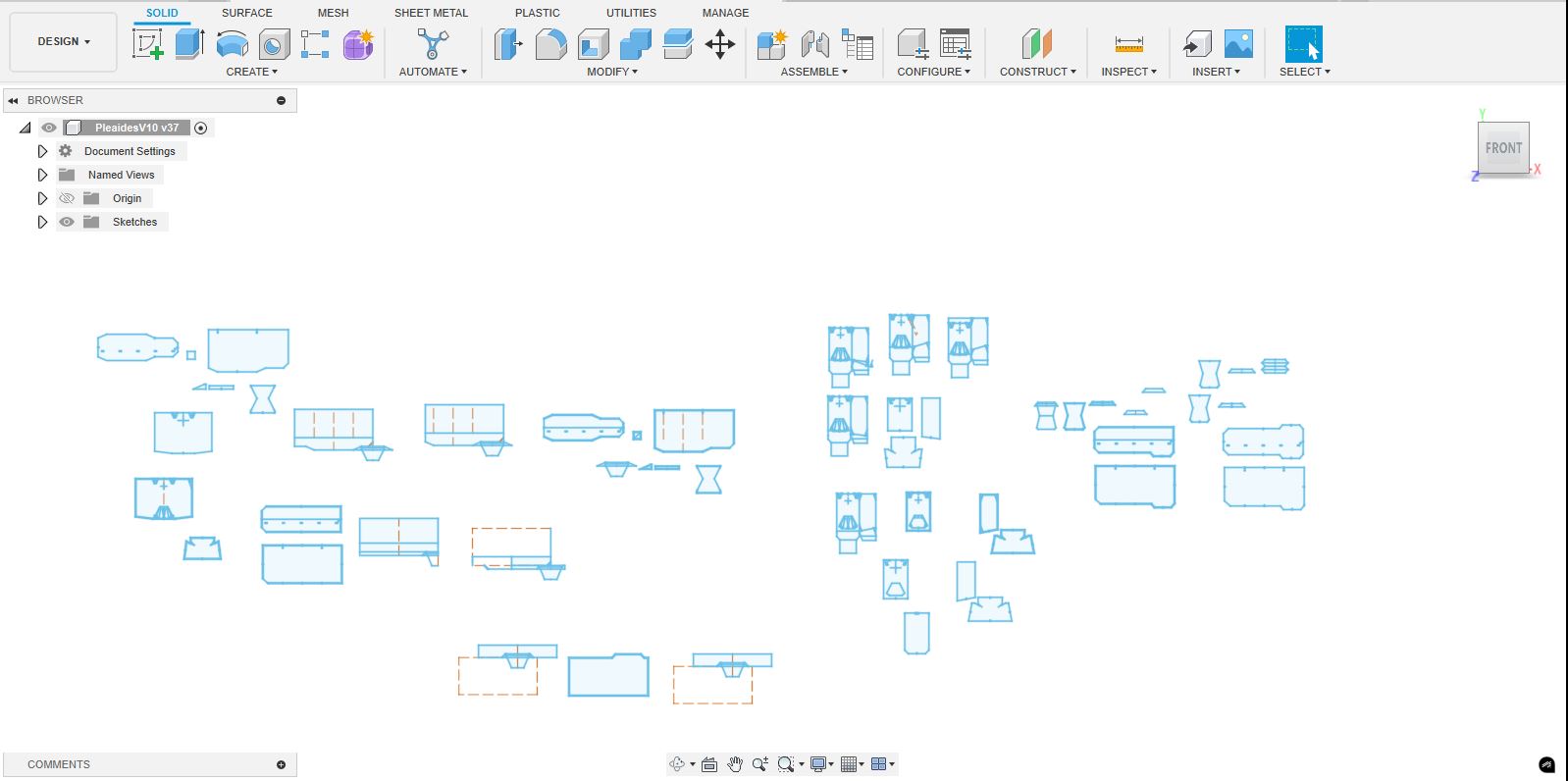Open the SURFACE tab
Screen dimensions: 1568x781
click(246, 13)
